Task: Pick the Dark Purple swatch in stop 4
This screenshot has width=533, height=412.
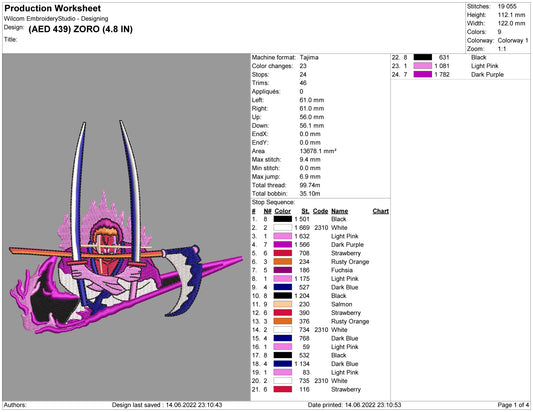Action: [x=283, y=244]
